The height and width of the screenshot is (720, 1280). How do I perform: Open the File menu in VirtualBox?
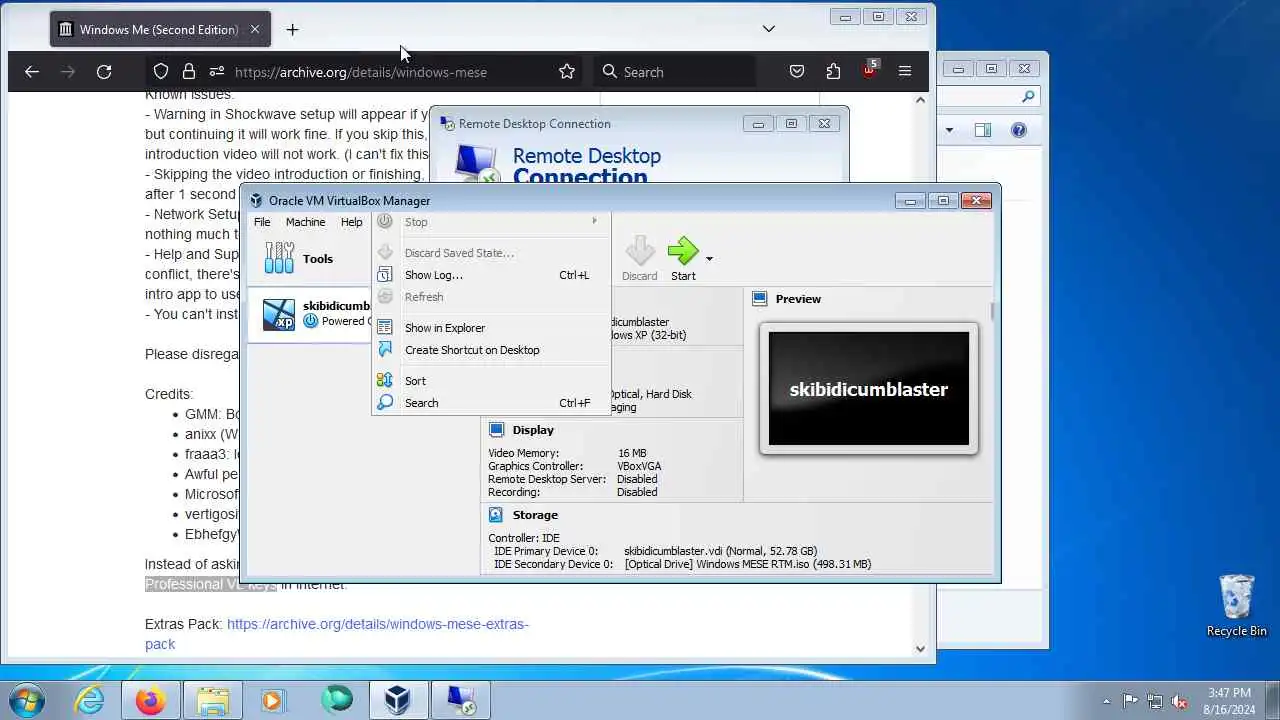point(262,222)
